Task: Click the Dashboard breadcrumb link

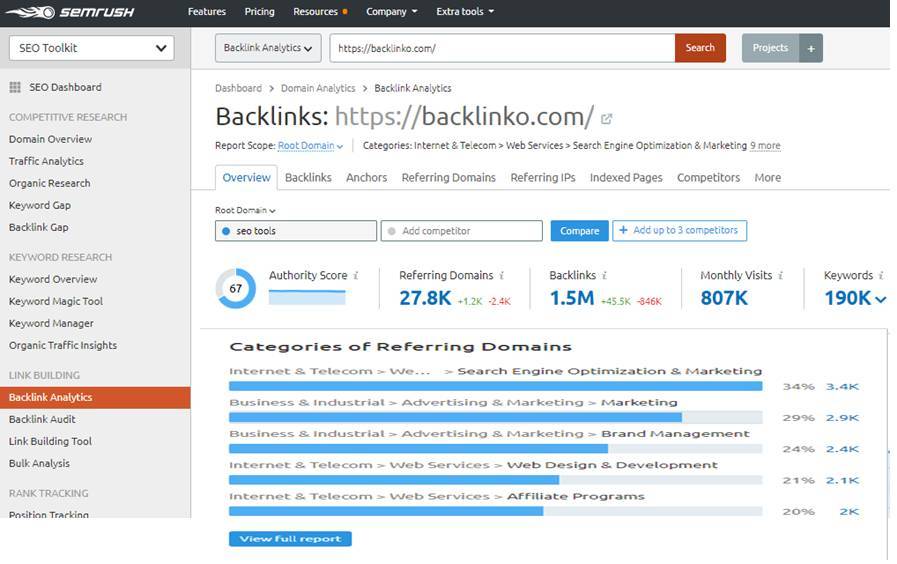Action: tap(238, 88)
